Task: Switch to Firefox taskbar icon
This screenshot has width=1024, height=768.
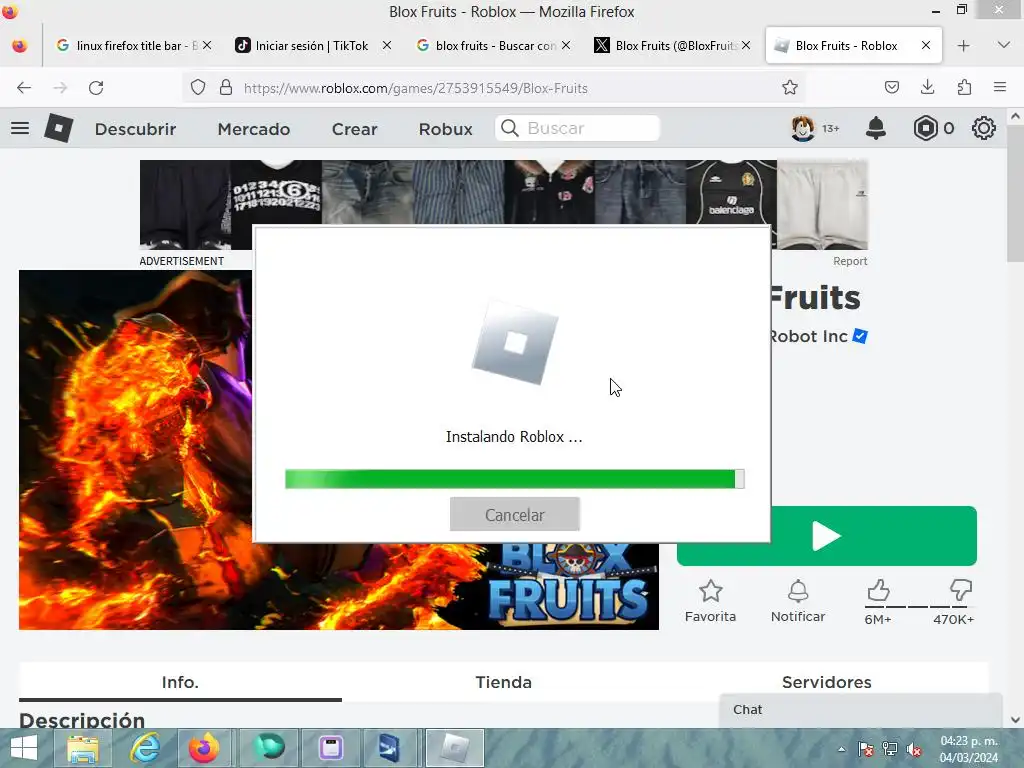Action: coord(204,748)
